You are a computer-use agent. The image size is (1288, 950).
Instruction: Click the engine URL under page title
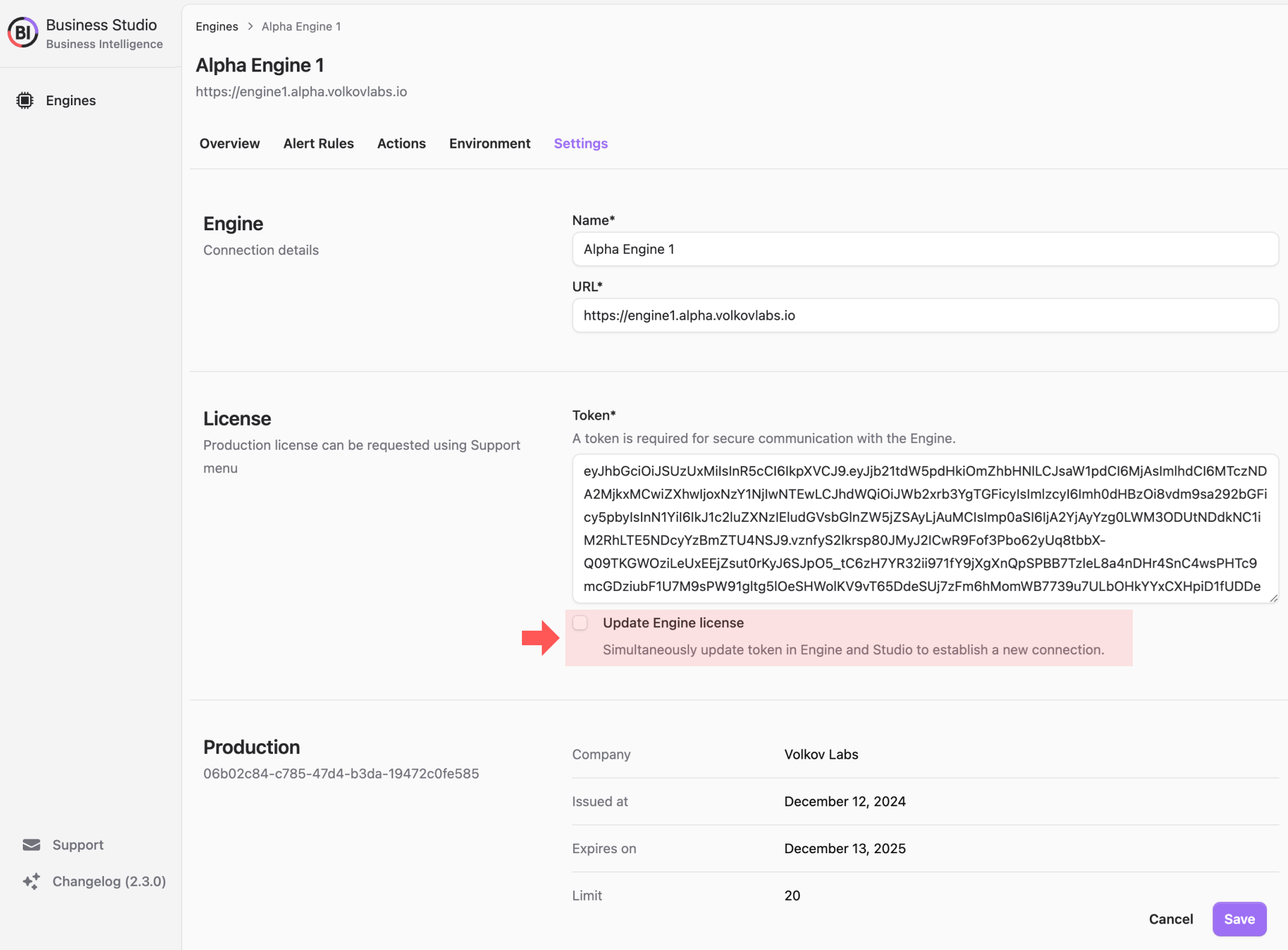click(x=301, y=91)
